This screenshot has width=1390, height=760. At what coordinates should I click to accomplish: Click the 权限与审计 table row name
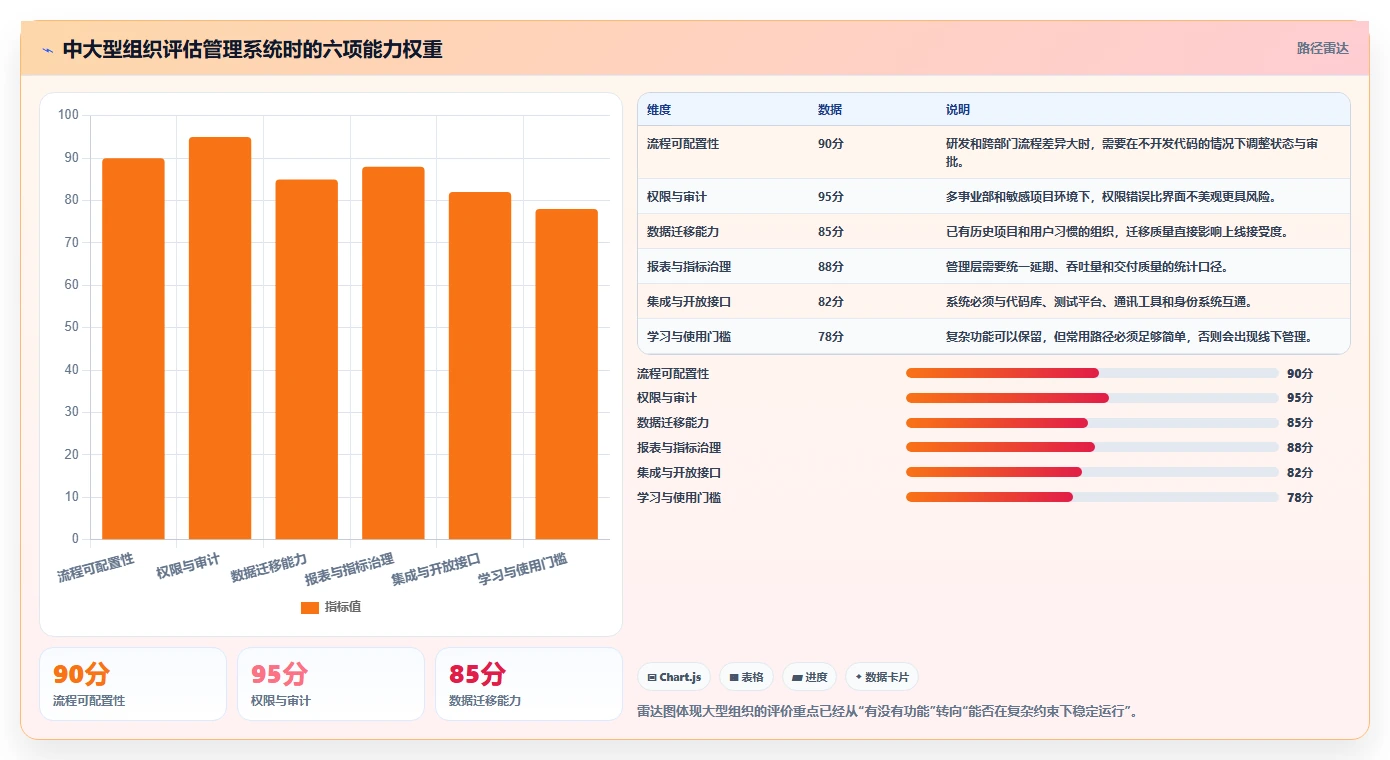point(677,197)
